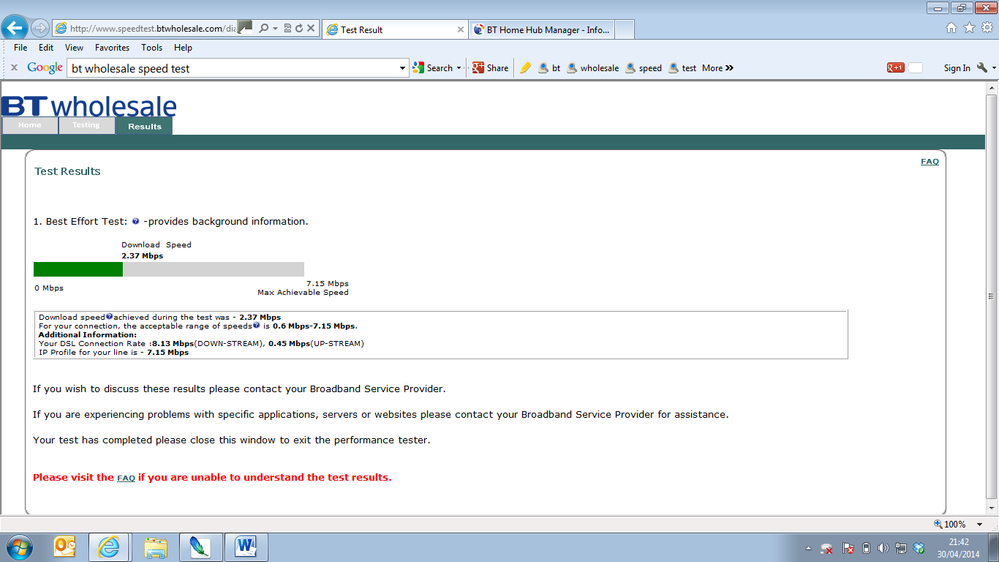The height and width of the screenshot is (562, 999).
Task: Open the Edit menu
Action: (x=46, y=48)
